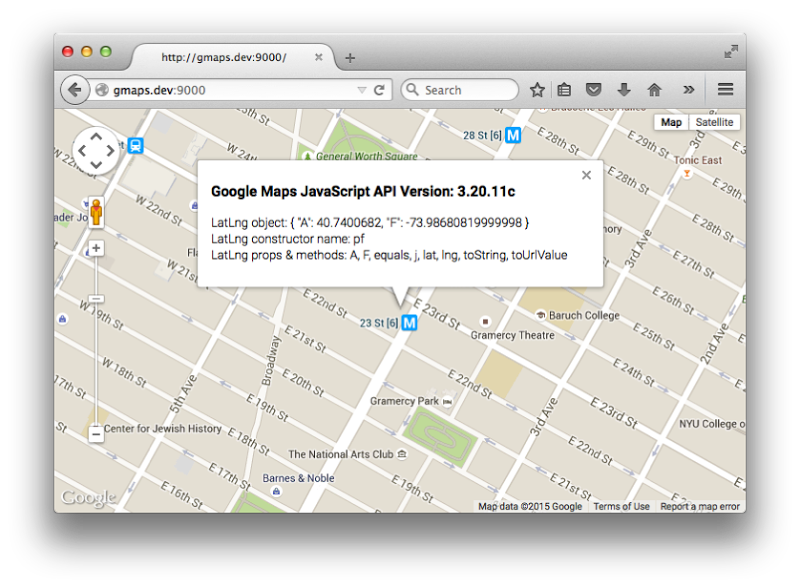Click the Center for Jewish History label
This screenshot has height=588, width=800.
(163, 429)
